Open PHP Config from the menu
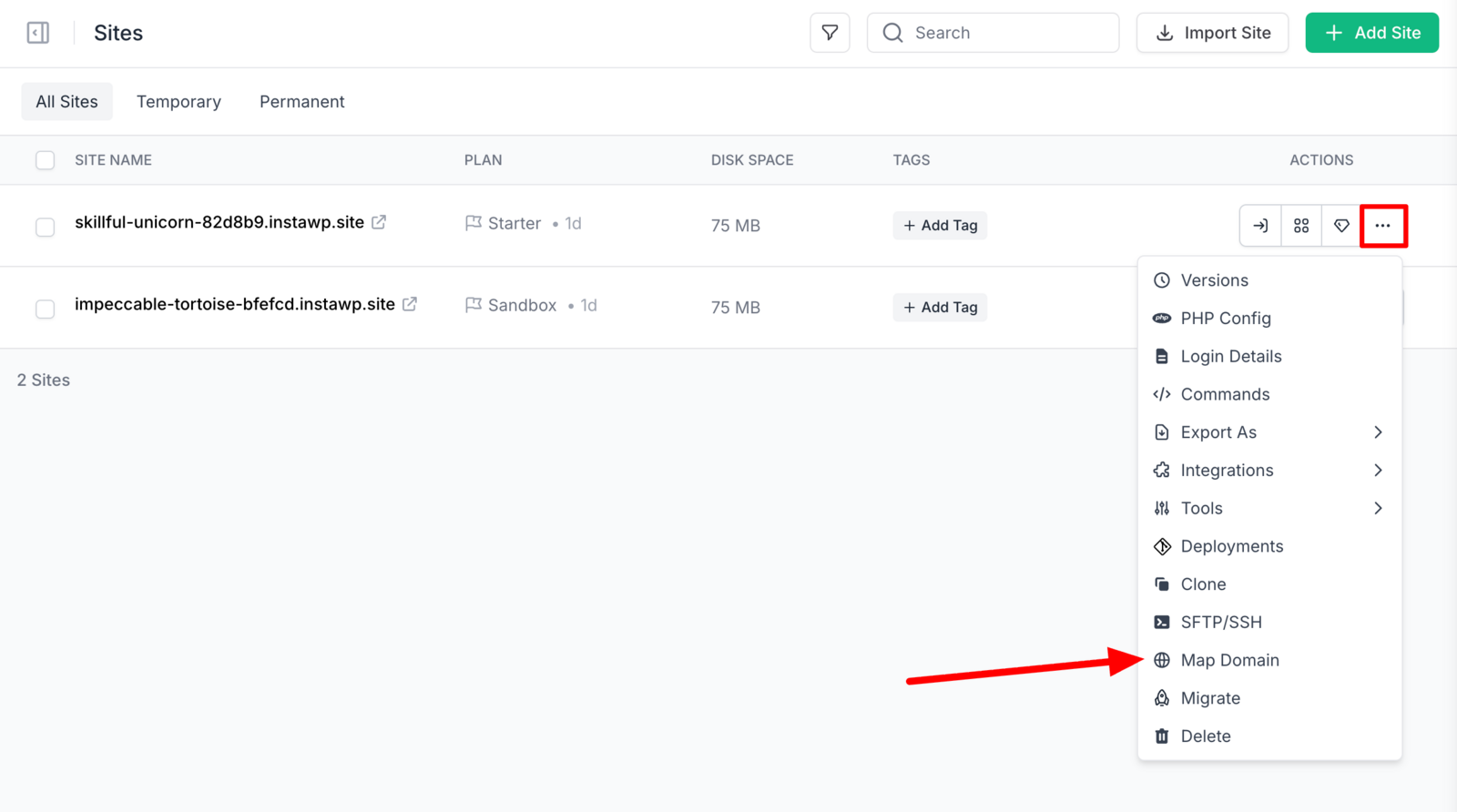Viewport: 1457px width, 812px height. (1269, 319)
